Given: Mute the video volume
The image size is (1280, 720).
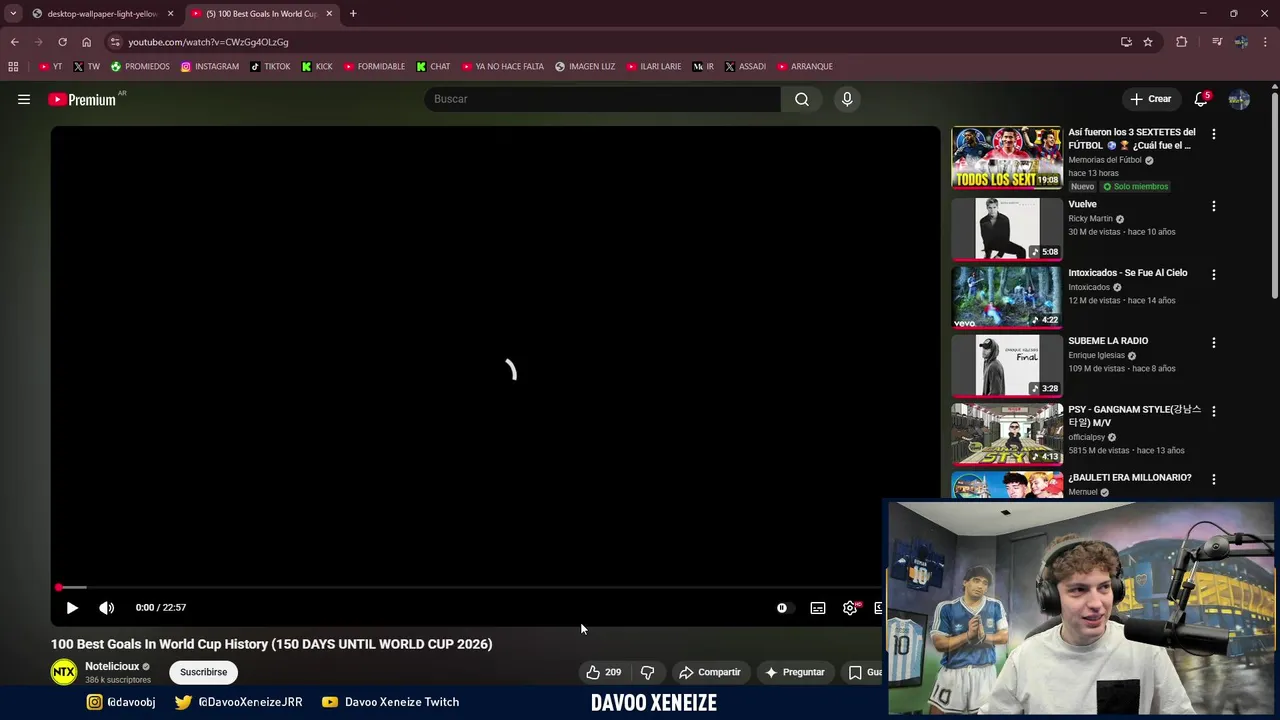Looking at the screenshot, I should point(107,607).
